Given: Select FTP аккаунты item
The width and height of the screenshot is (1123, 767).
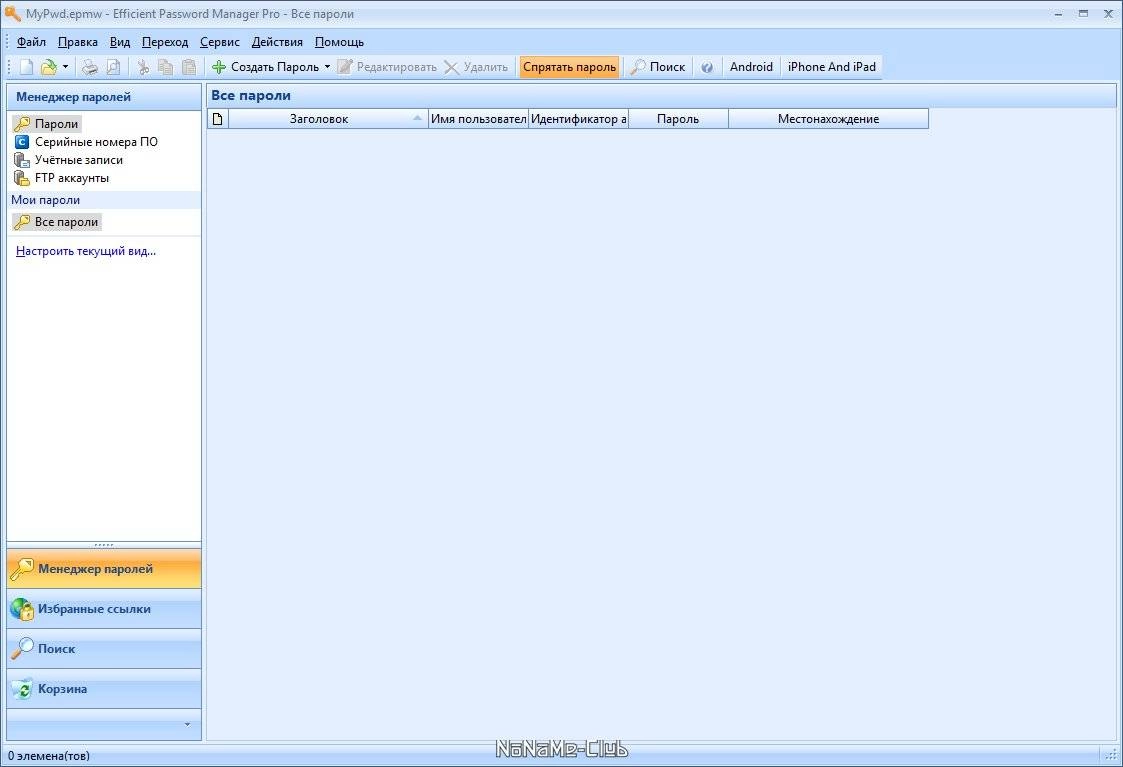Looking at the screenshot, I should [62, 178].
